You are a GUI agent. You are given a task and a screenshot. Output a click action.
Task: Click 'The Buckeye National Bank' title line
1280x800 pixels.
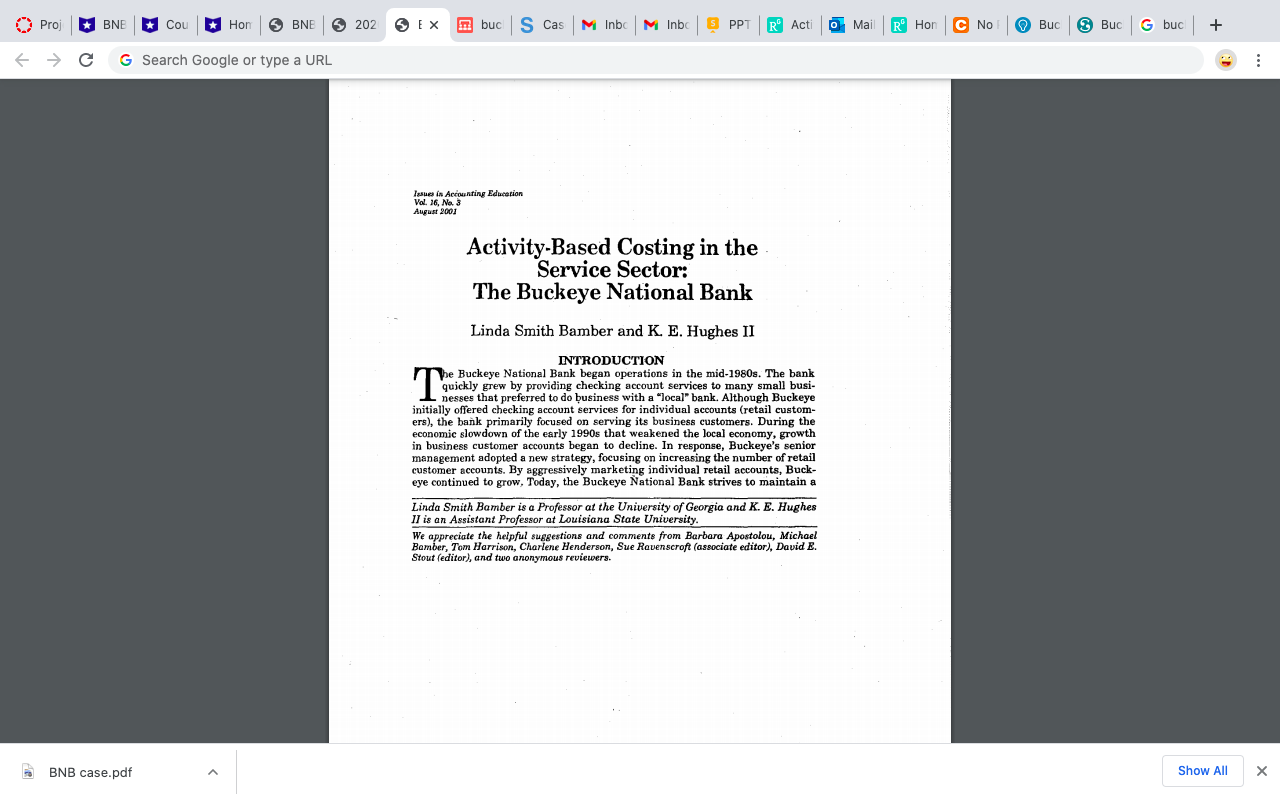pyautogui.click(x=612, y=292)
